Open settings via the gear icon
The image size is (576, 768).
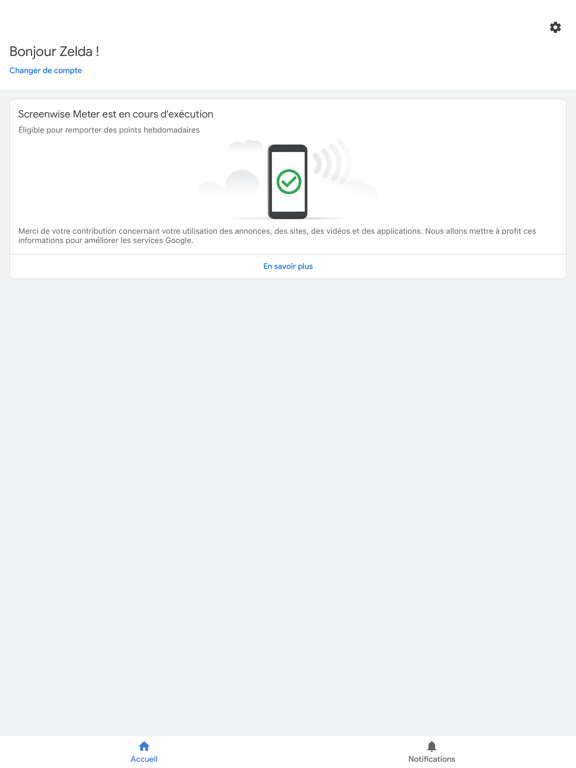coord(555,27)
